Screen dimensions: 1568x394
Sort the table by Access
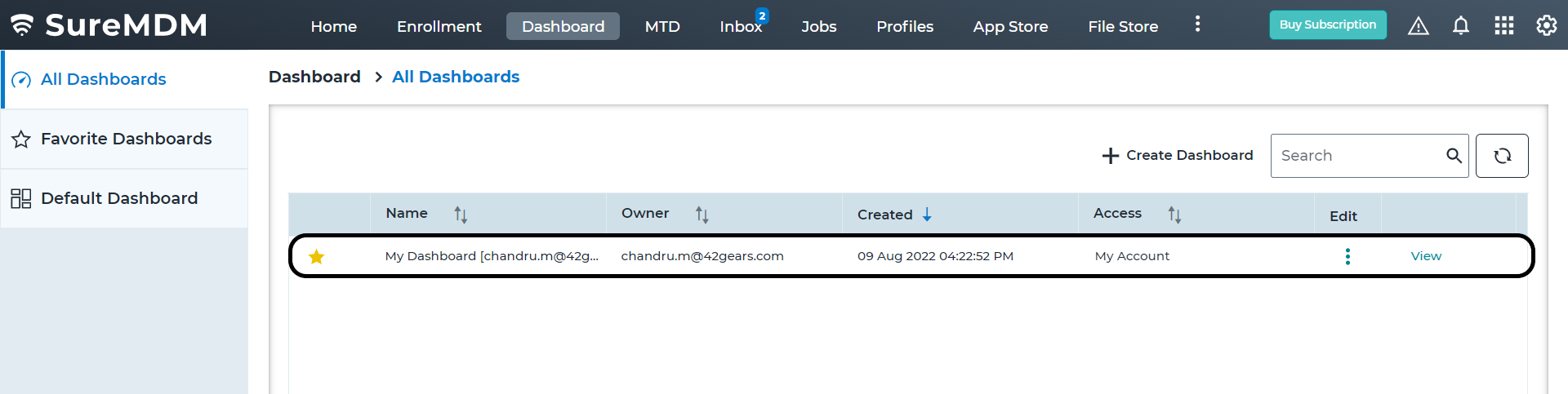pos(1174,215)
